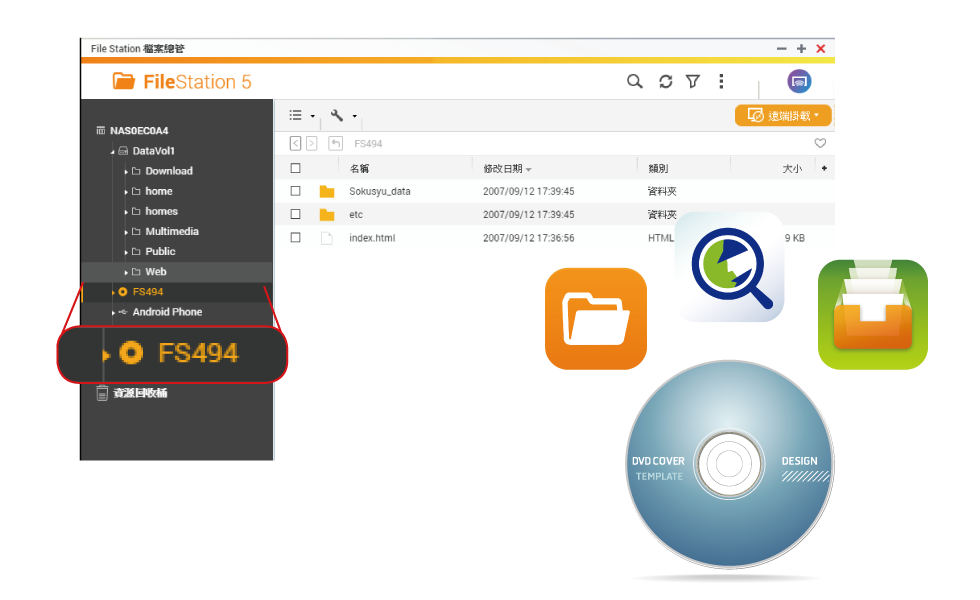Click the FS494 disc drive icon in tree
980x600 pixels.
point(123,292)
